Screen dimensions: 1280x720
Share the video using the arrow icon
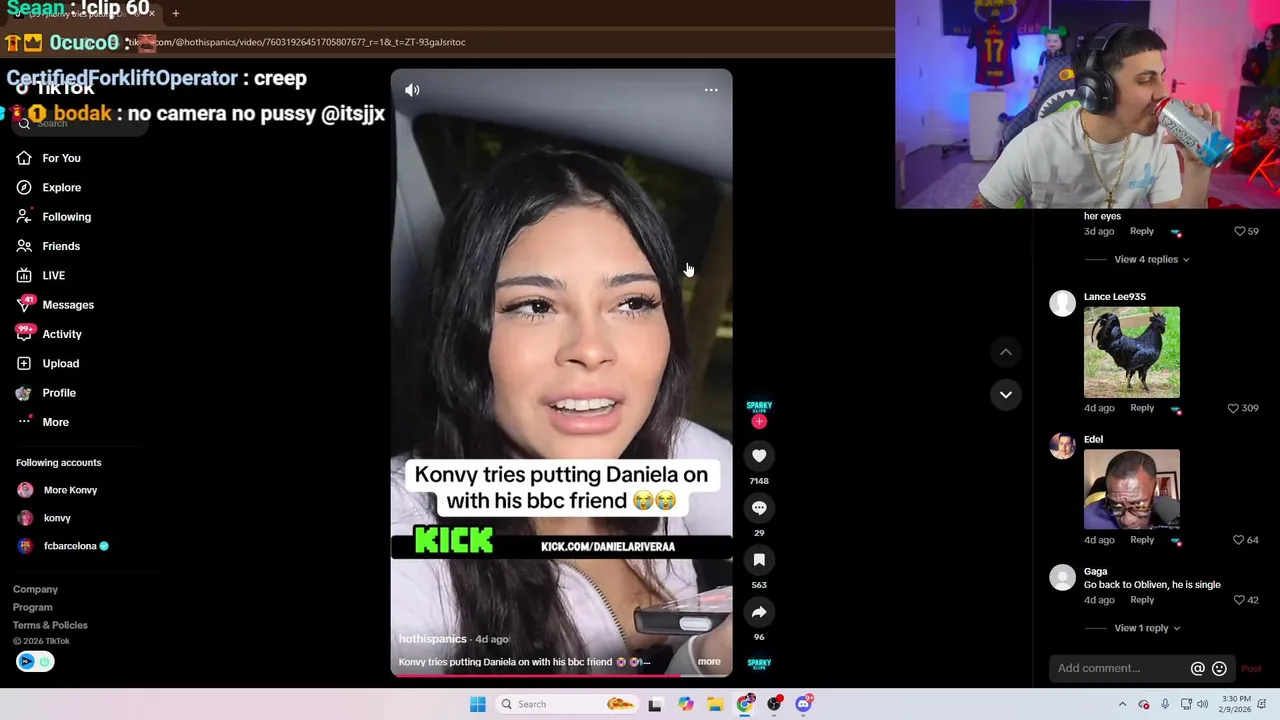coord(759,612)
